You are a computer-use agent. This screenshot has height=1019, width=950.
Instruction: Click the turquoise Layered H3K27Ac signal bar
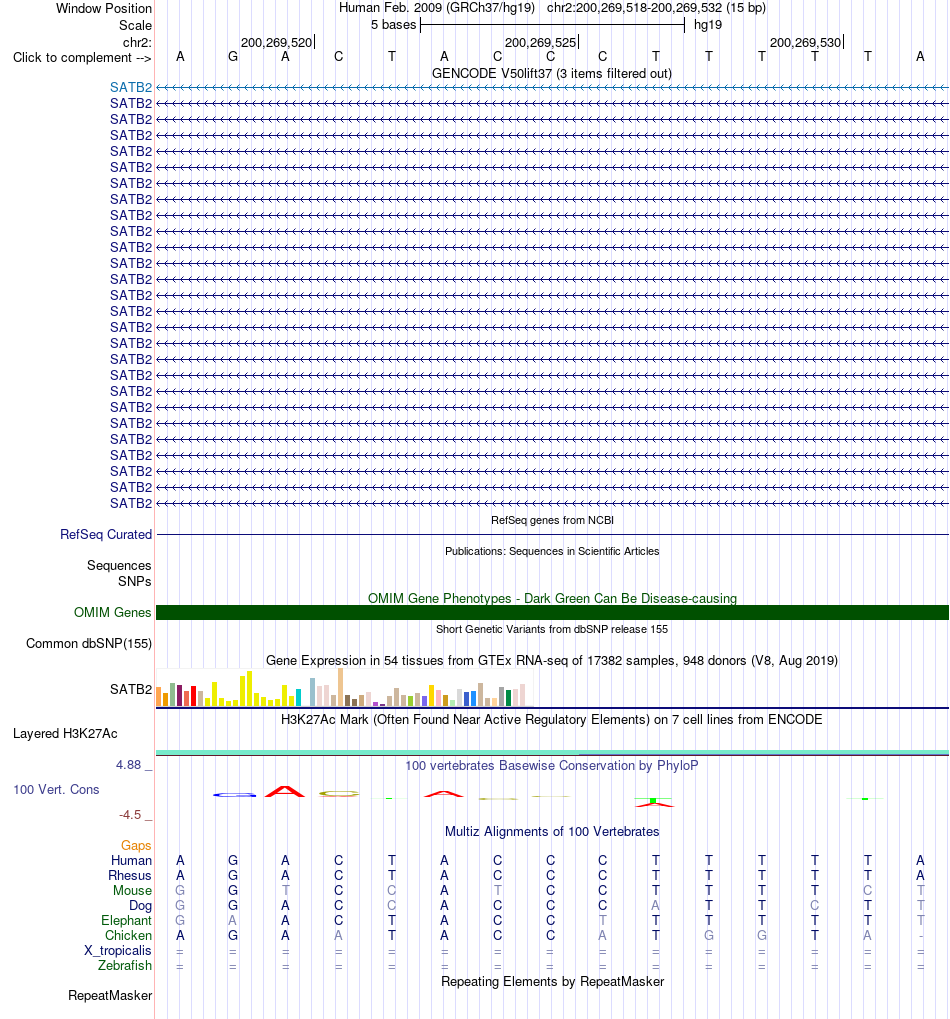pos(552,753)
